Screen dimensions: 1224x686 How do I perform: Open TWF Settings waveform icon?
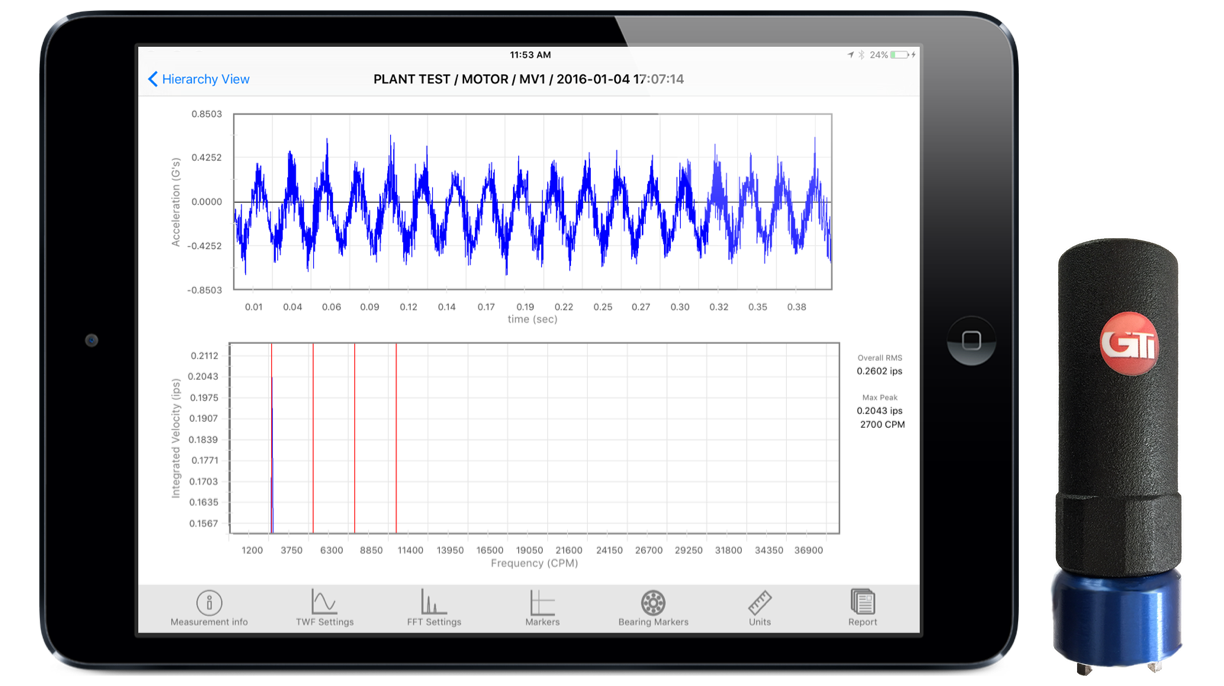click(x=324, y=602)
